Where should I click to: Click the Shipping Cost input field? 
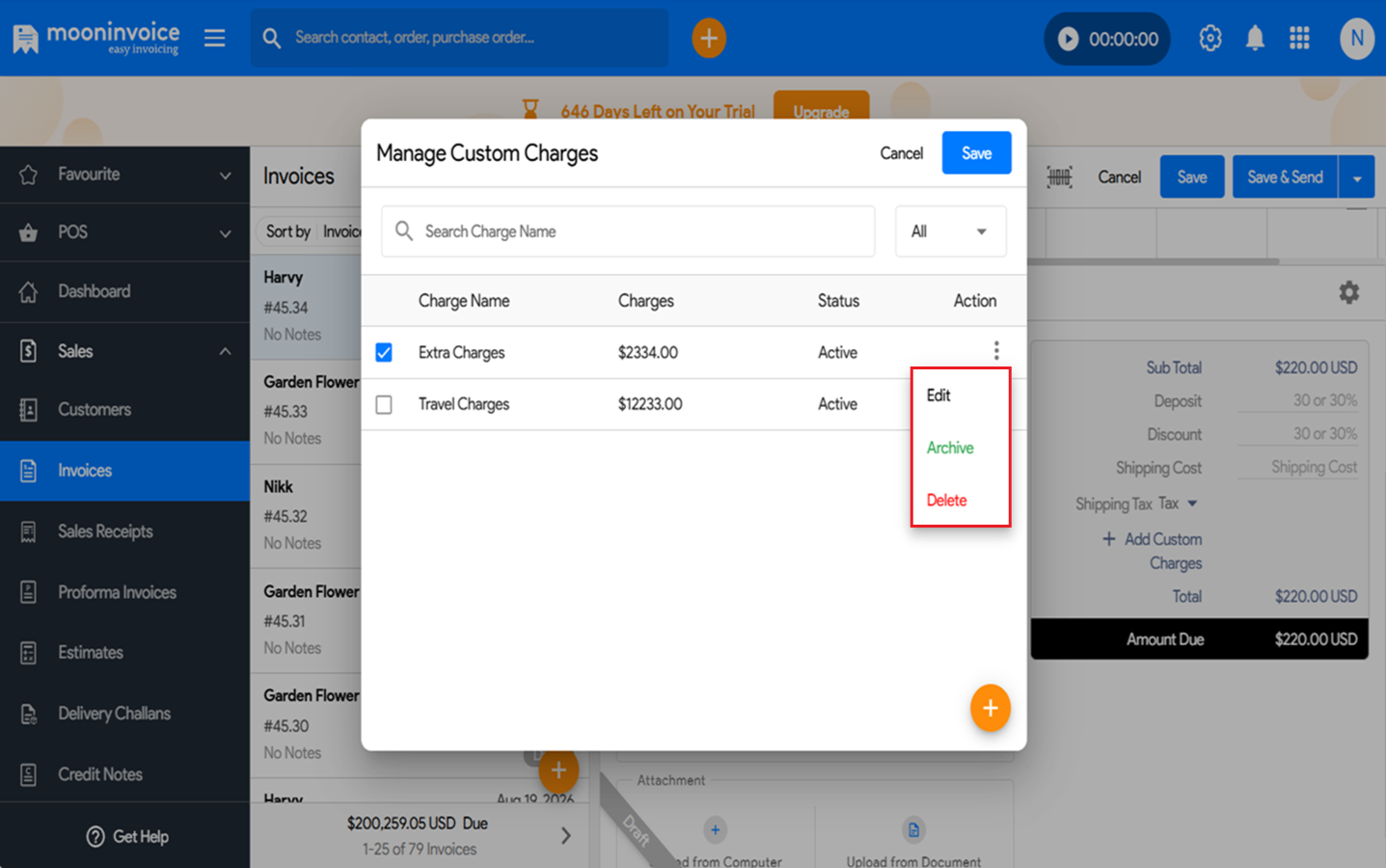(1297, 468)
